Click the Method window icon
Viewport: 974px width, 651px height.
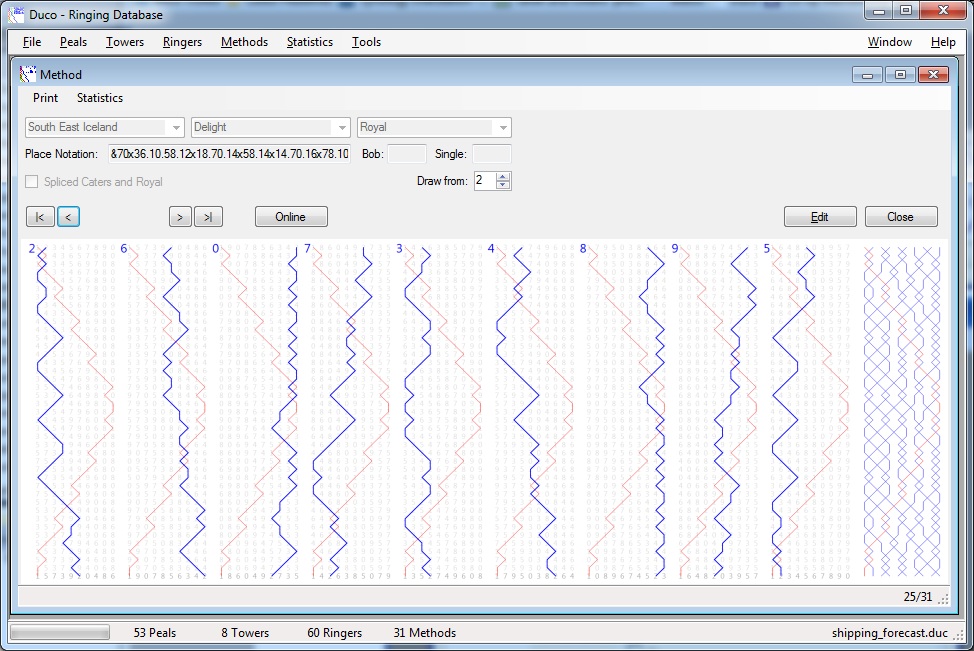click(28, 75)
